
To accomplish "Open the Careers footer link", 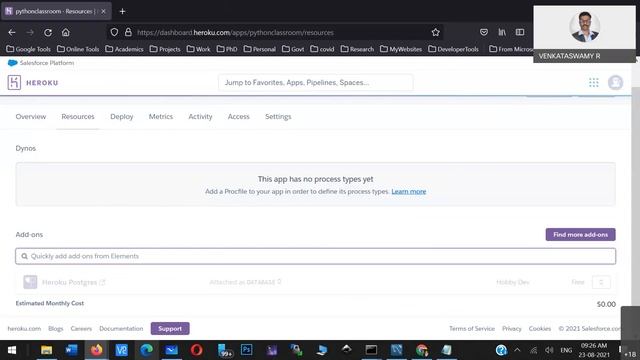I will click(x=81, y=329).
